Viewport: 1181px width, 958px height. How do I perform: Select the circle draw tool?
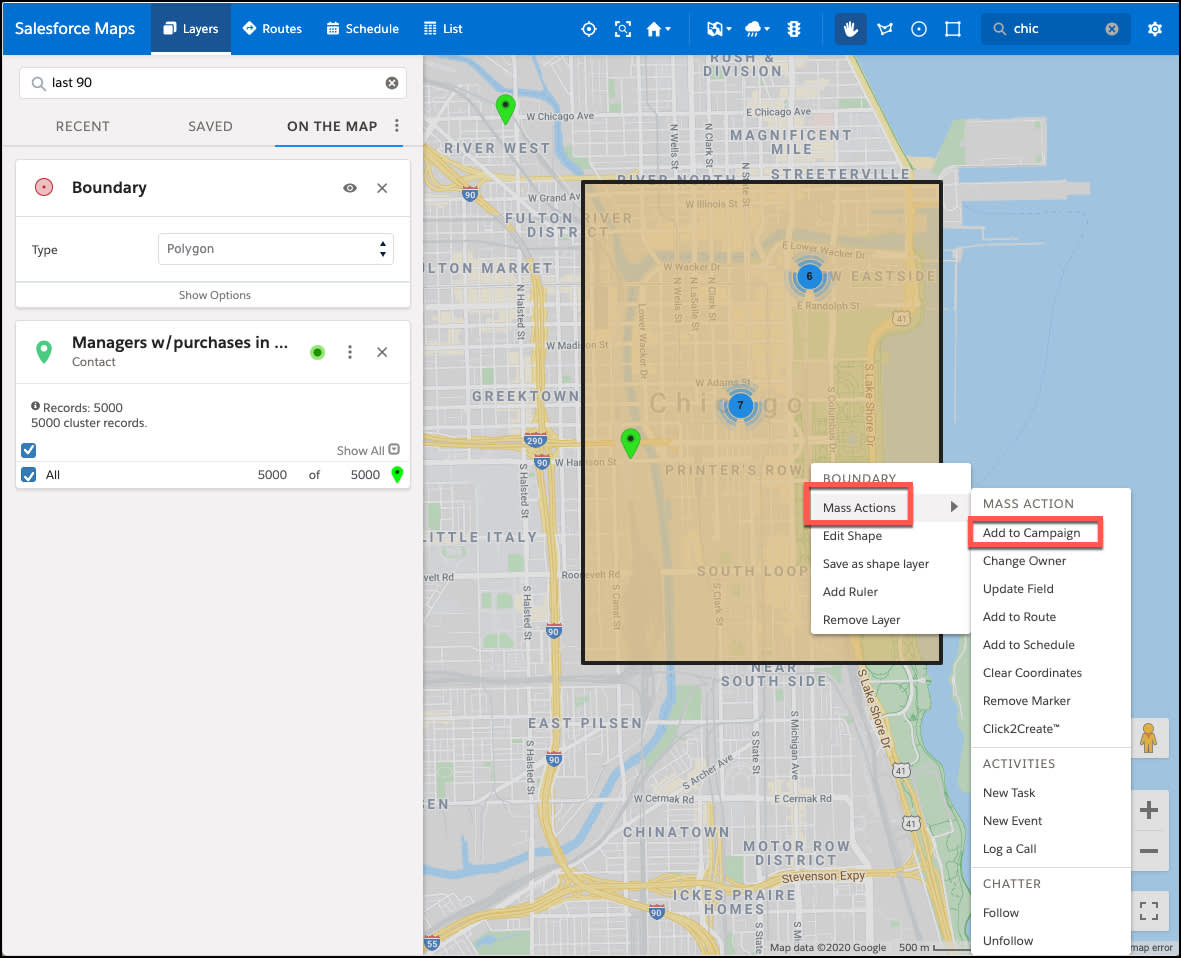919,29
